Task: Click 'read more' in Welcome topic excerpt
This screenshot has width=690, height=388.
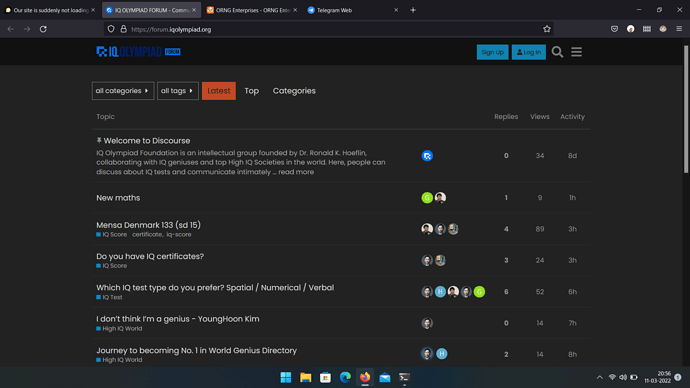Action: click(296, 172)
